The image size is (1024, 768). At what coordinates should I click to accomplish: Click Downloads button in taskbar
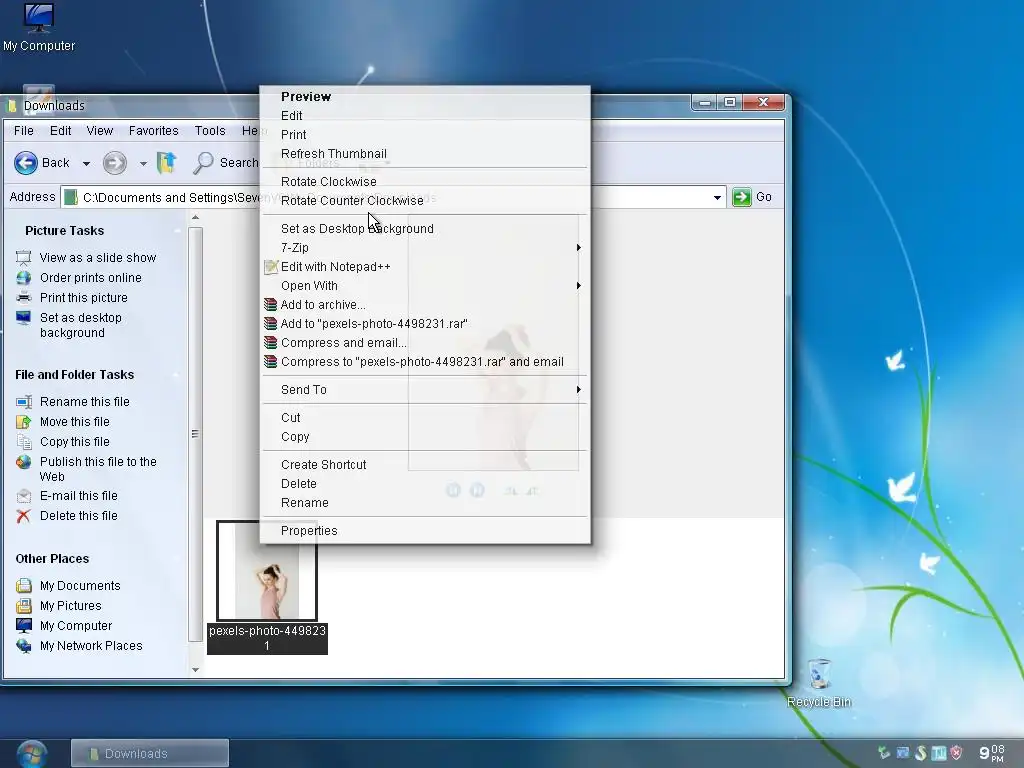point(150,754)
